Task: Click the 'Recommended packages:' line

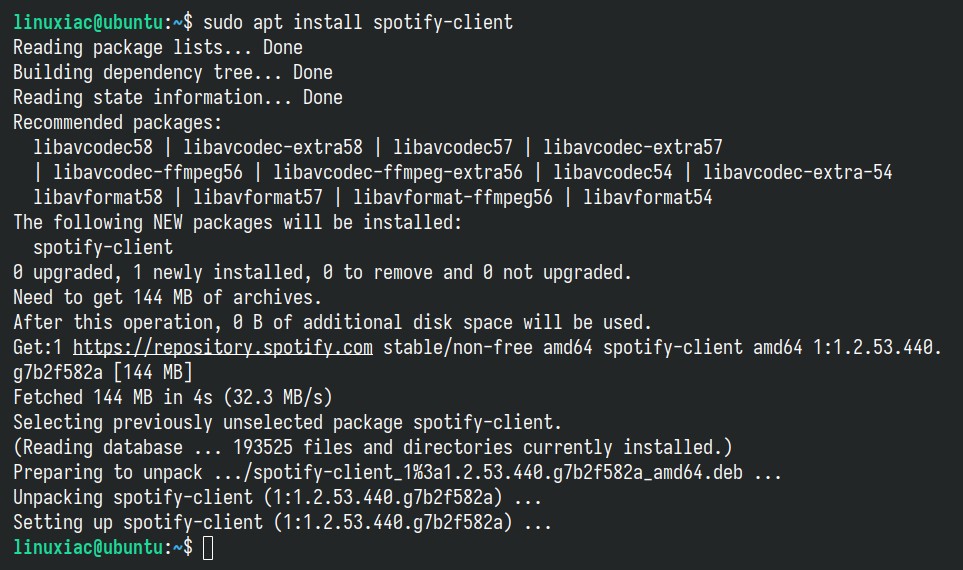Action: tap(117, 123)
